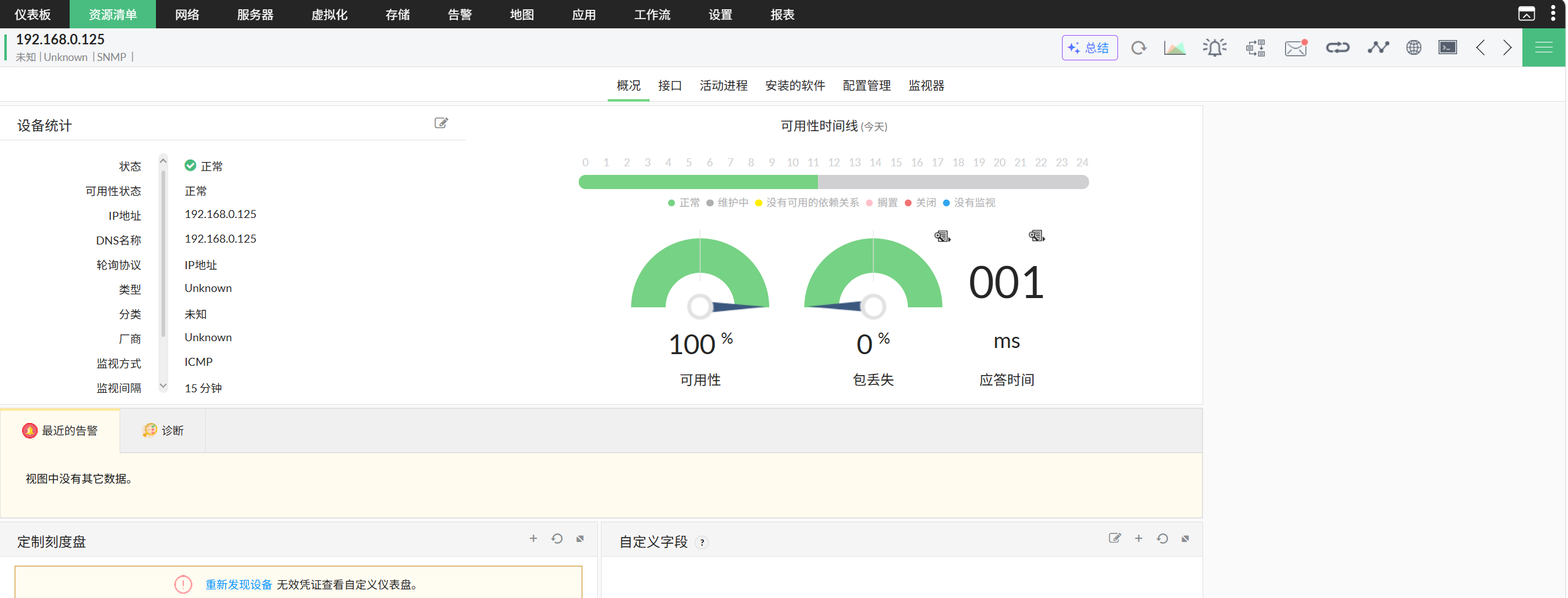Click the workflow diagram icon
Screen dimensions: 1568x598
click(1256, 47)
